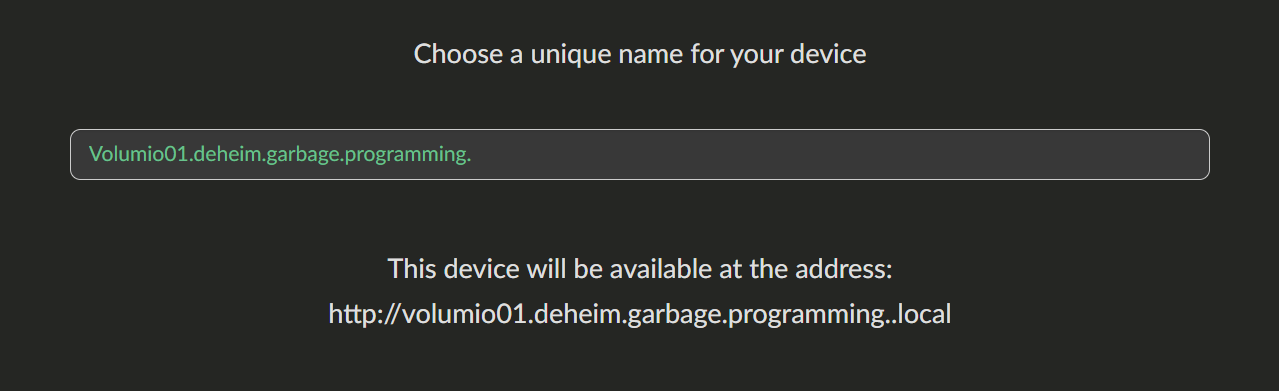Click the empty right side of name field
The height and width of the screenshot is (391, 1279).
840,155
